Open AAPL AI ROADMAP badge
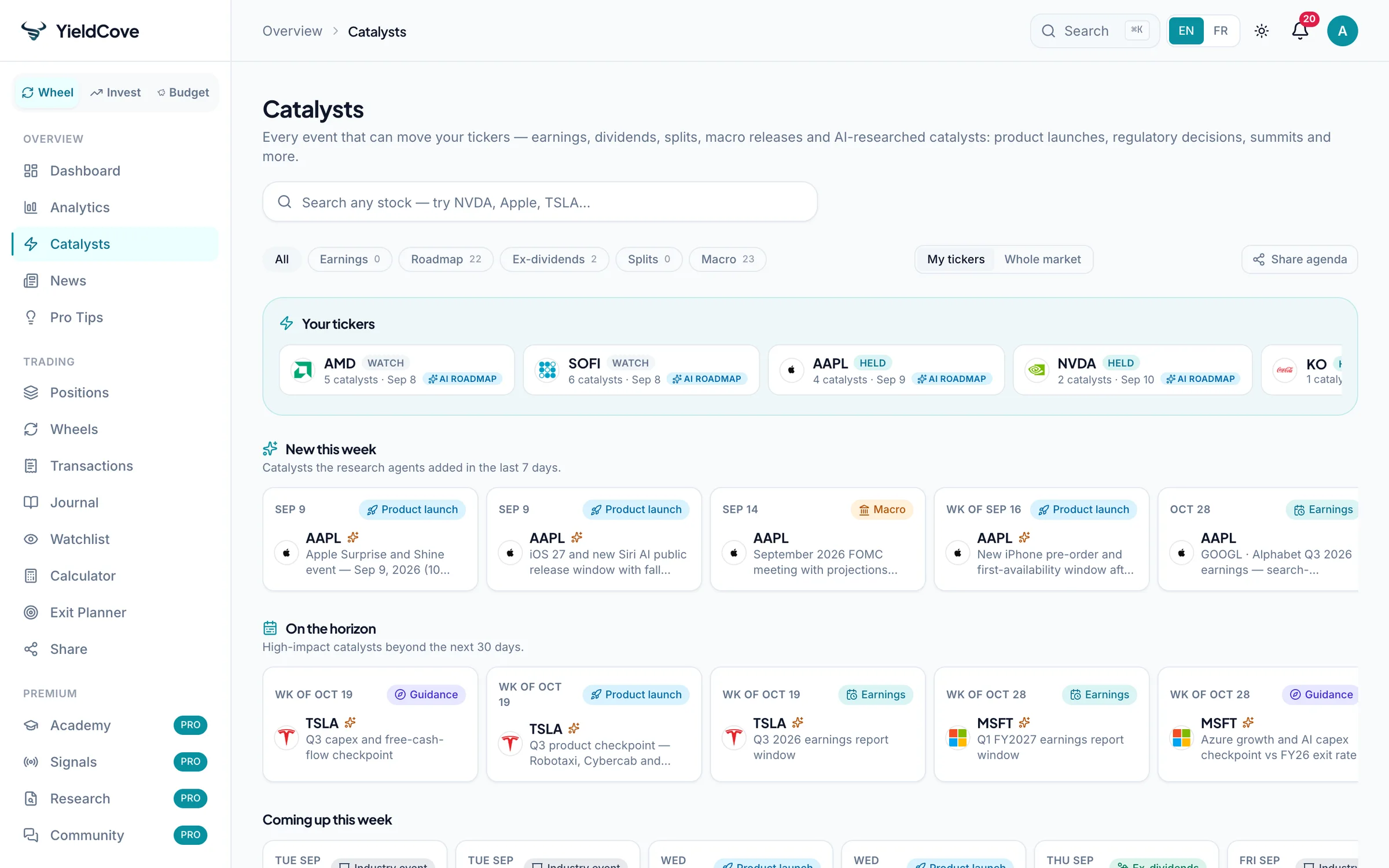1389x868 pixels. (x=951, y=379)
